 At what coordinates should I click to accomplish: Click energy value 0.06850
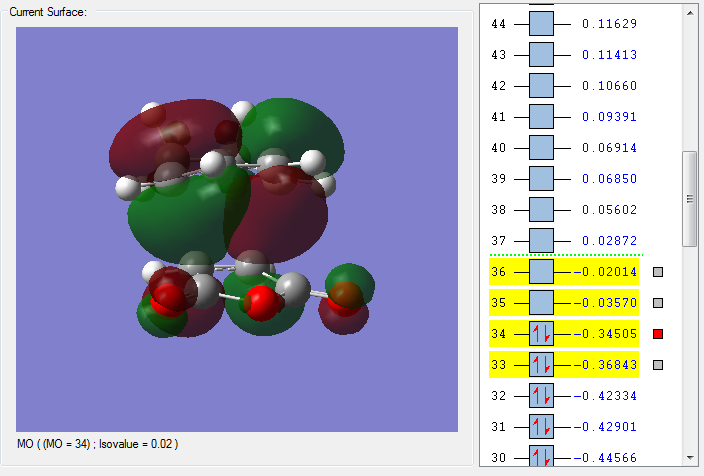(609, 179)
